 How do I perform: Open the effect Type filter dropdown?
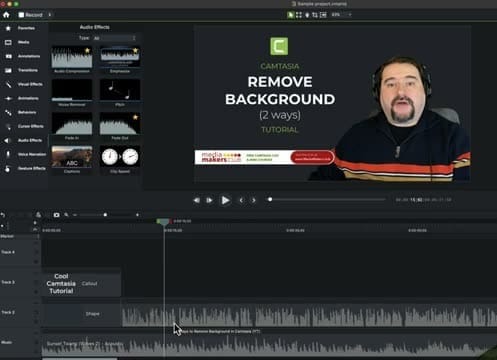pos(115,38)
